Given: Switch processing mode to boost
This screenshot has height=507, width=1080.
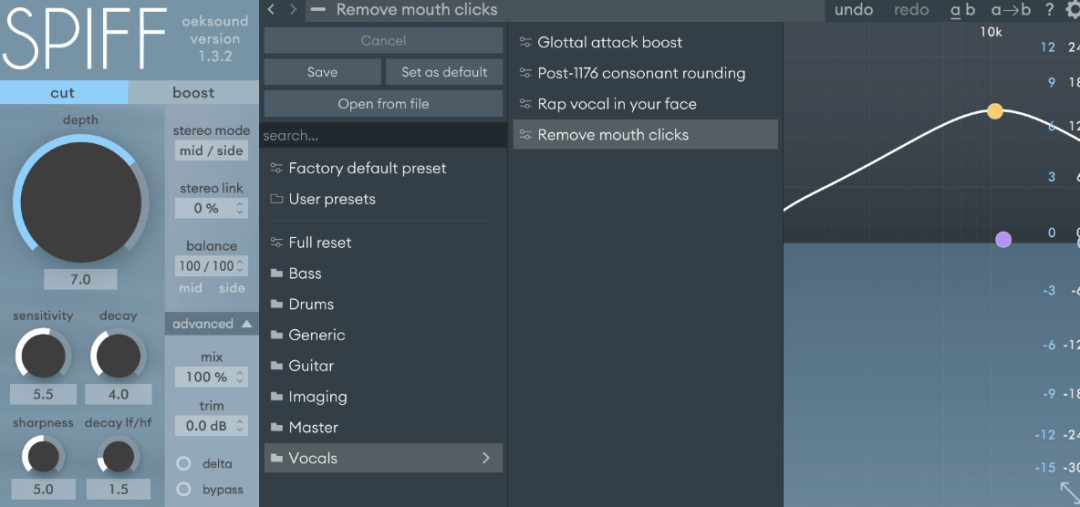Looking at the screenshot, I should pyautogui.click(x=194, y=92).
